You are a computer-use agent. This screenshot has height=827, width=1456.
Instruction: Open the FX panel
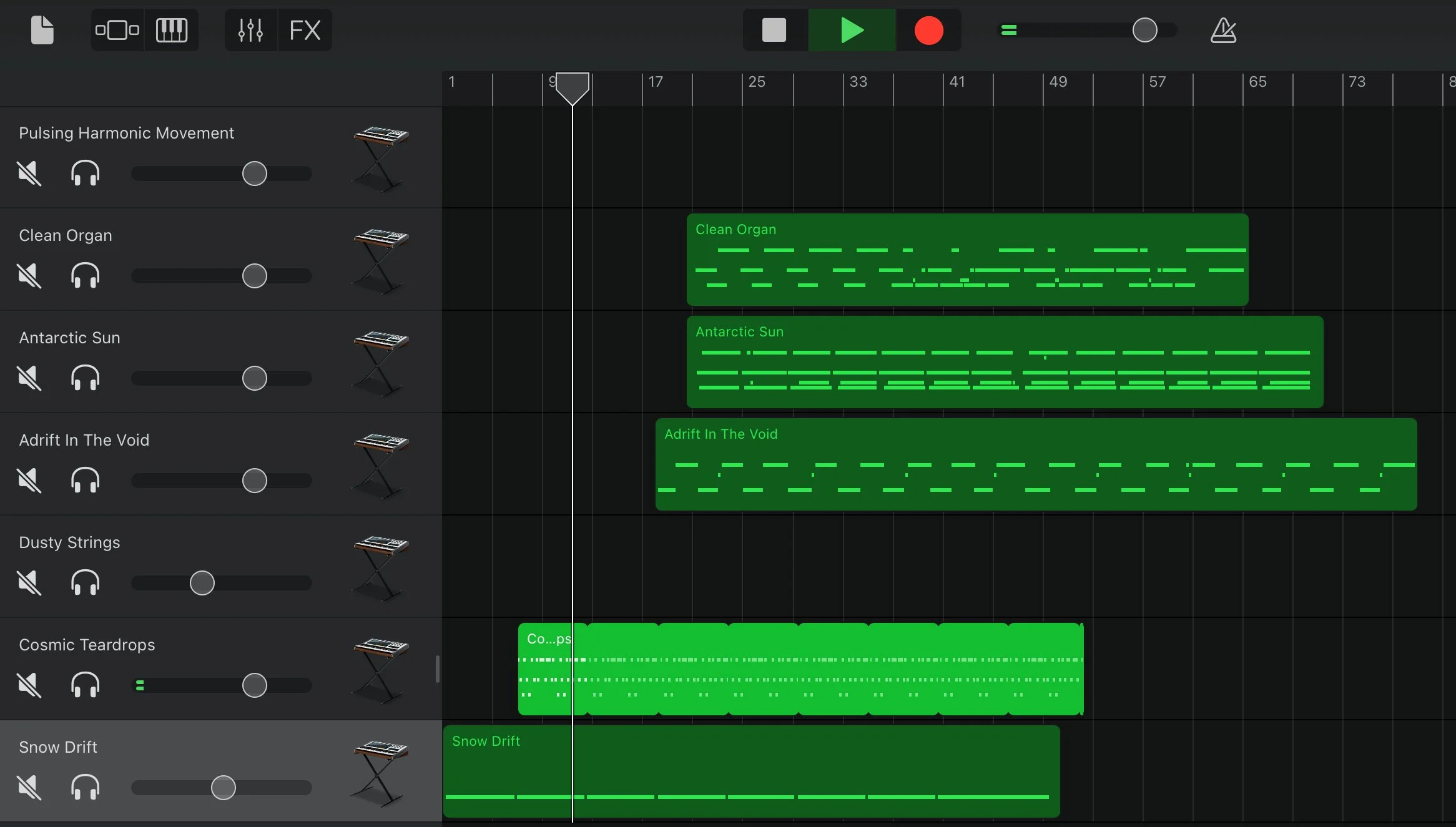point(304,29)
